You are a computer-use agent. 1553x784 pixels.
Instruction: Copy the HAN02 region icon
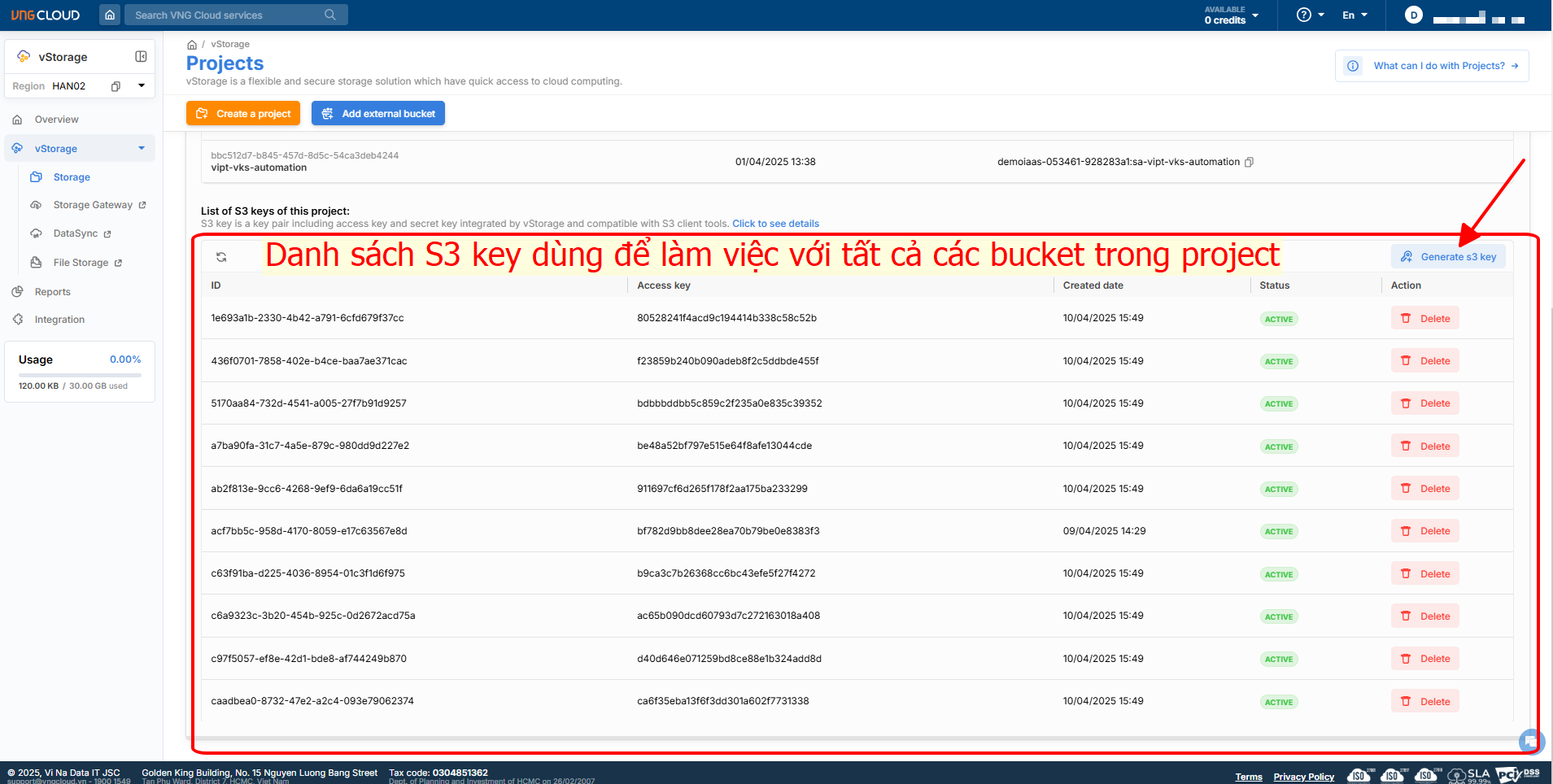pyautogui.click(x=116, y=86)
